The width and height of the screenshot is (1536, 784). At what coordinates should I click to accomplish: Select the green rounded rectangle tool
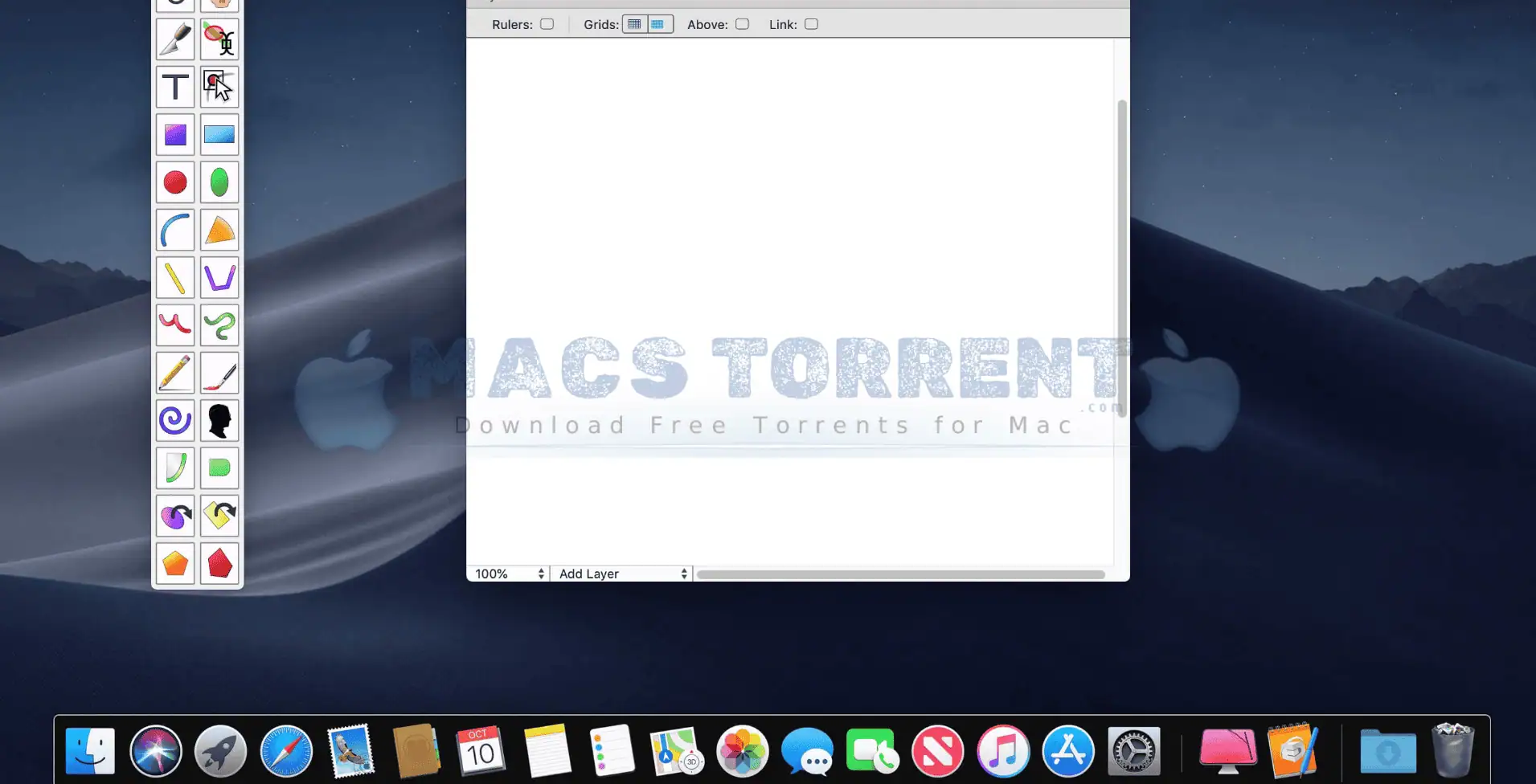[219, 468]
